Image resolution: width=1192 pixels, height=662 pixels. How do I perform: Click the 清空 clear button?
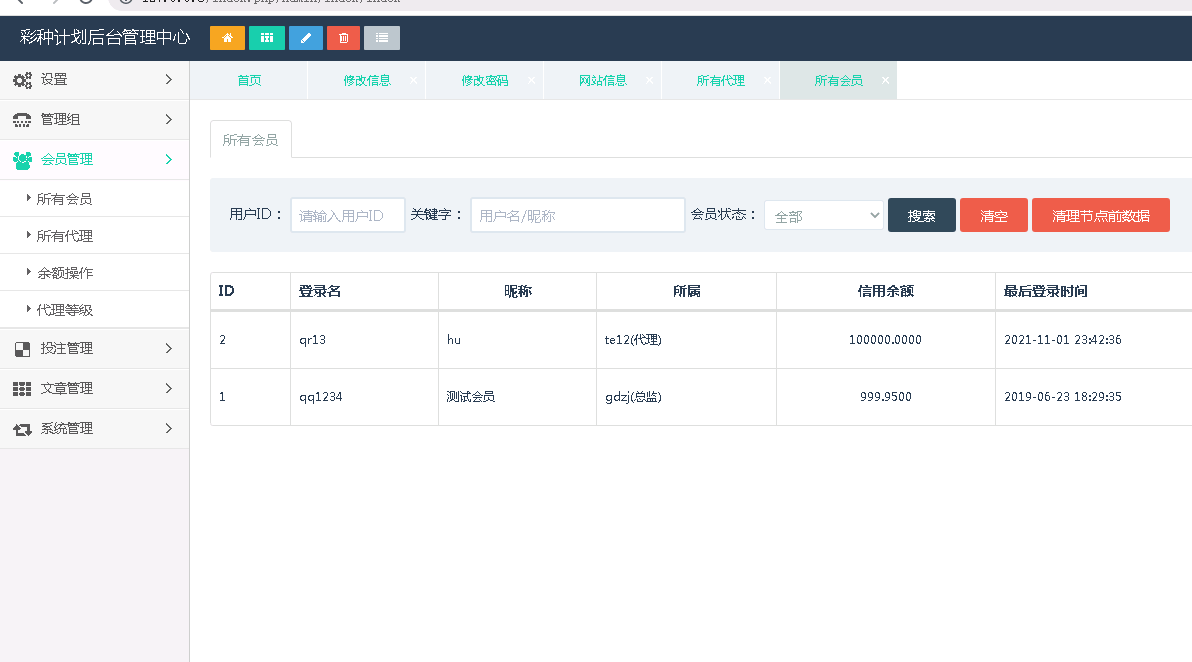tap(993, 214)
